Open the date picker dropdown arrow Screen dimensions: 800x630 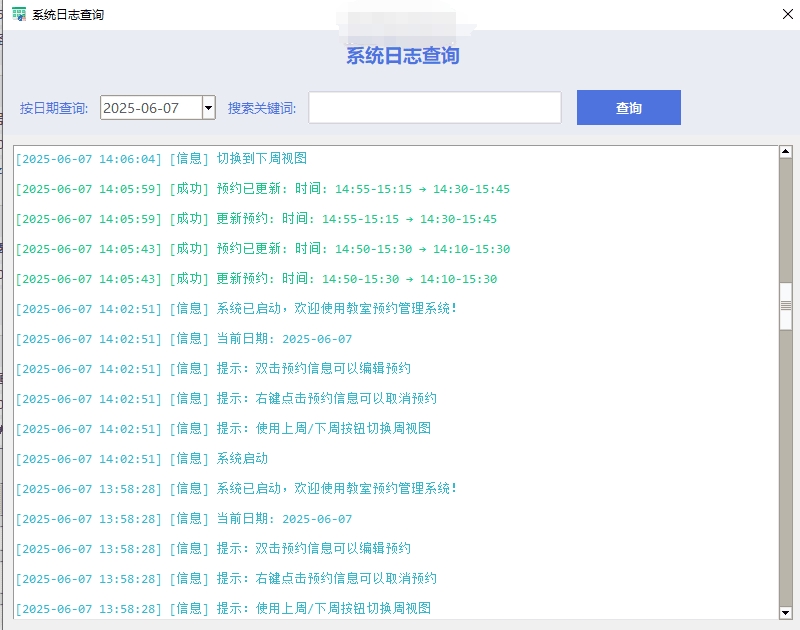coord(208,108)
